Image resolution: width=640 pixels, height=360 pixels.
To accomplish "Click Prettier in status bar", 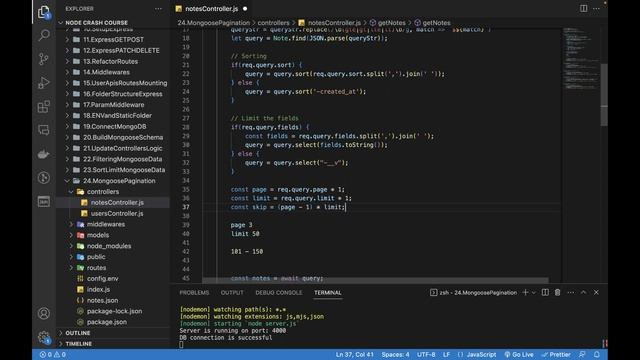I will click(556, 354).
